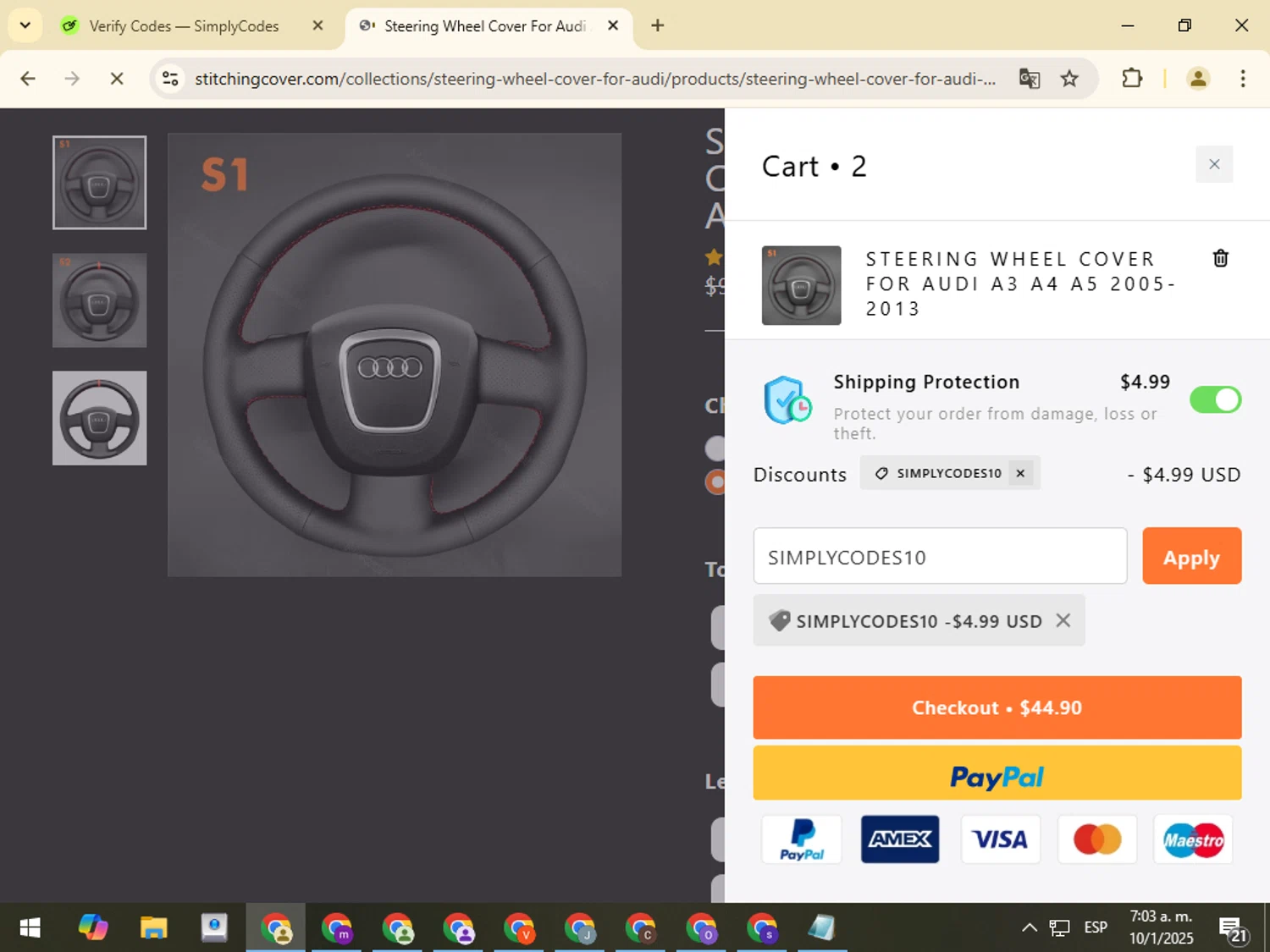Image resolution: width=1270 pixels, height=952 pixels.
Task: Close the Steering Wheel Cover tab
Action: point(613,25)
